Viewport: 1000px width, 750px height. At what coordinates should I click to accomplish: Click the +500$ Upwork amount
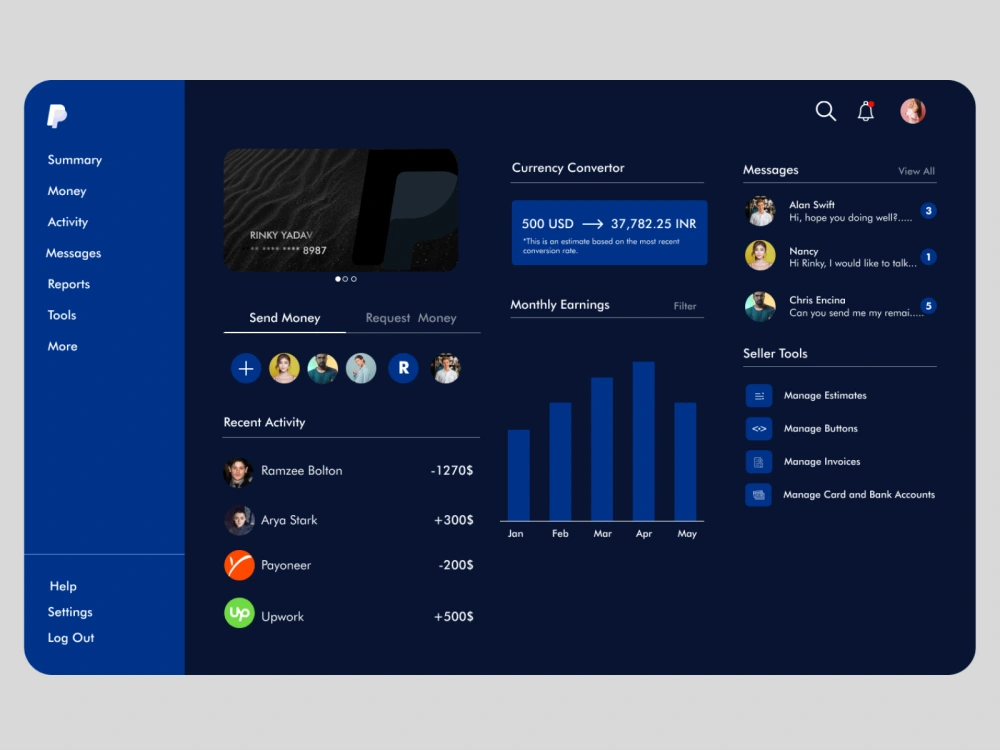(453, 617)
